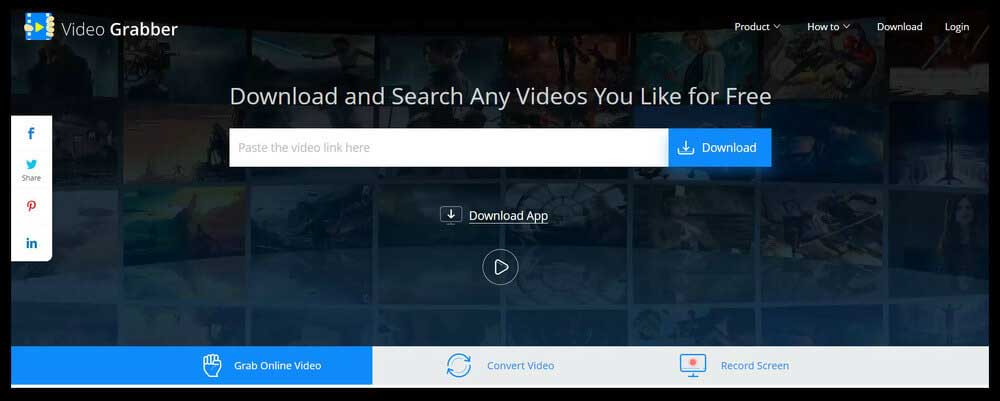The height and width of the screenshot is (401, 1000).
Task: Share via the Twitter bird icon
Action: [x=31, y=164]
